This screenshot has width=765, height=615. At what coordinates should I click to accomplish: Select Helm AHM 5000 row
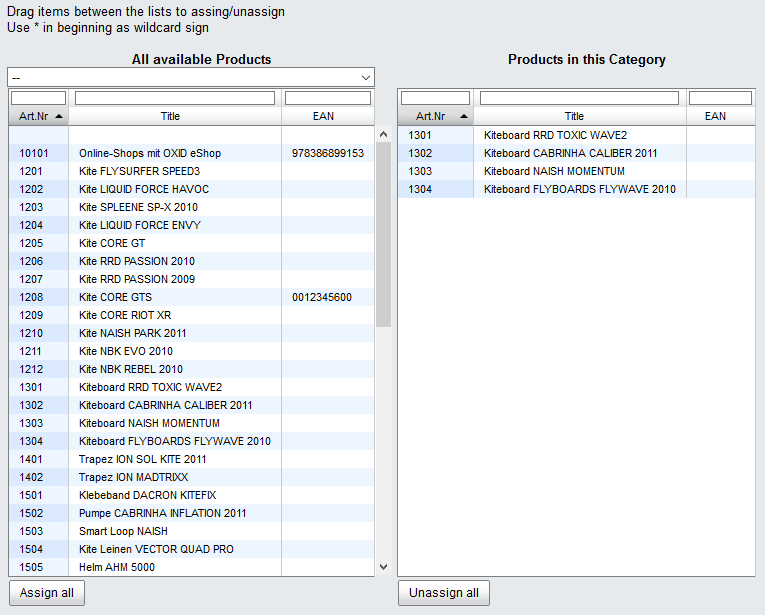[191, 568]
